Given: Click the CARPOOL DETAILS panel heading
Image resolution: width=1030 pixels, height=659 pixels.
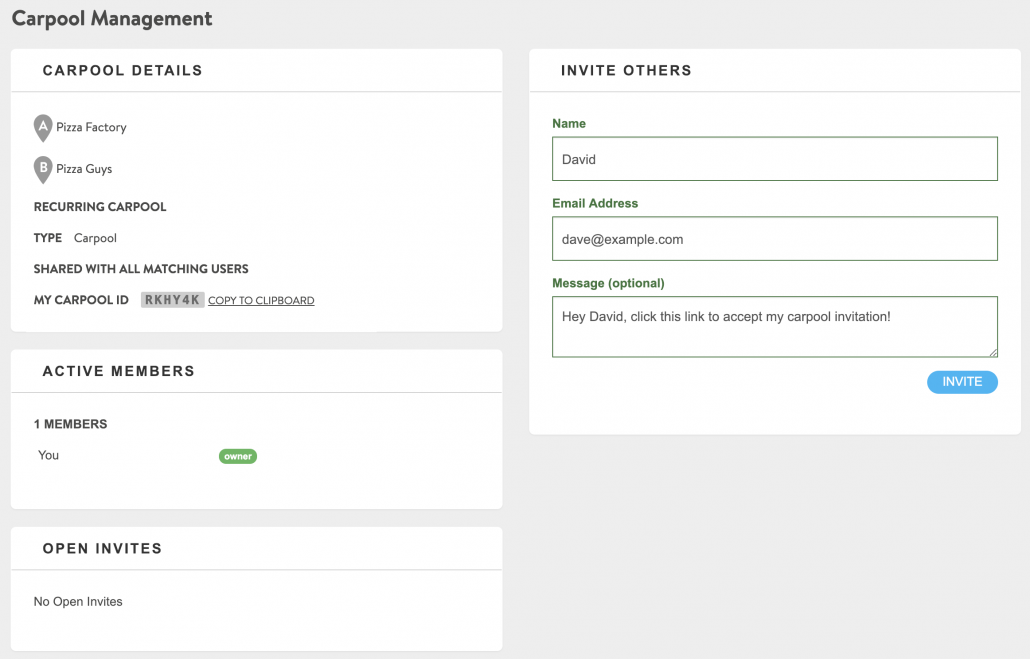Looking at the screenshot, I should click(122, 70).
